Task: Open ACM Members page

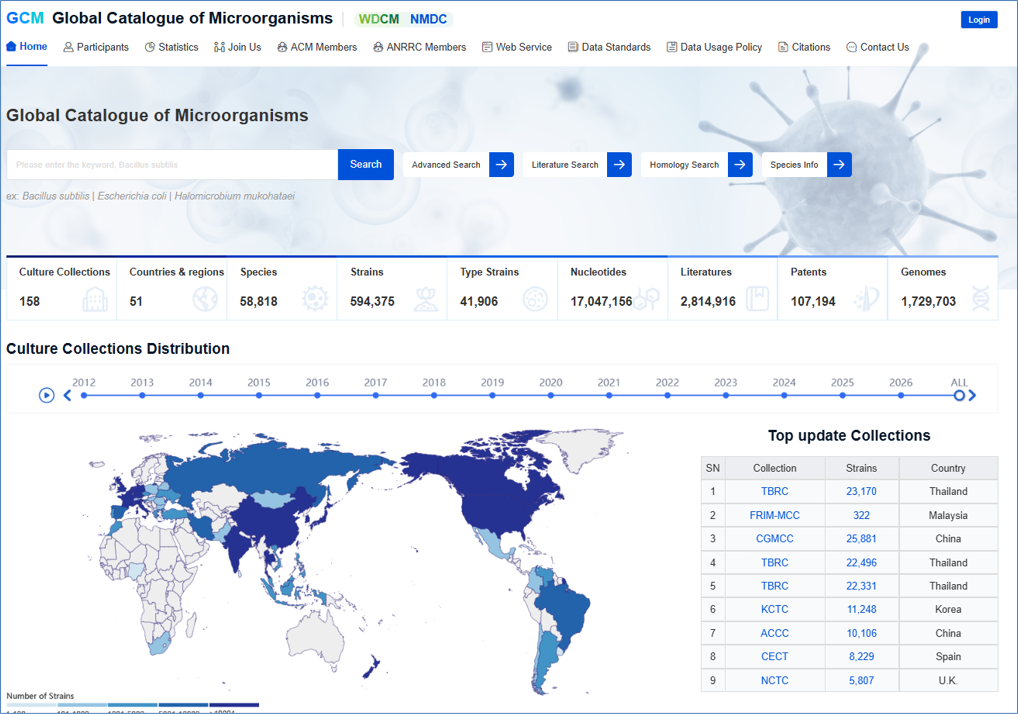Action: (317, 47)
